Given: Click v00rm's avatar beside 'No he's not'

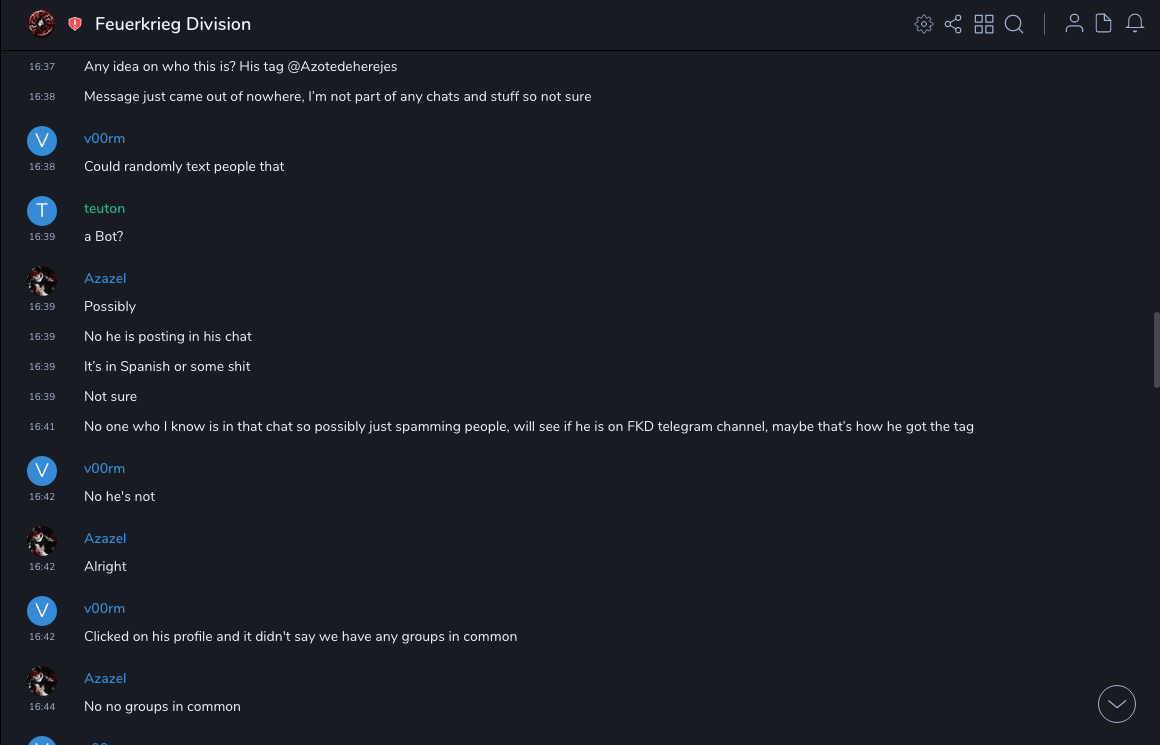Looking at the screenshot, I should (x=42, y=471).
